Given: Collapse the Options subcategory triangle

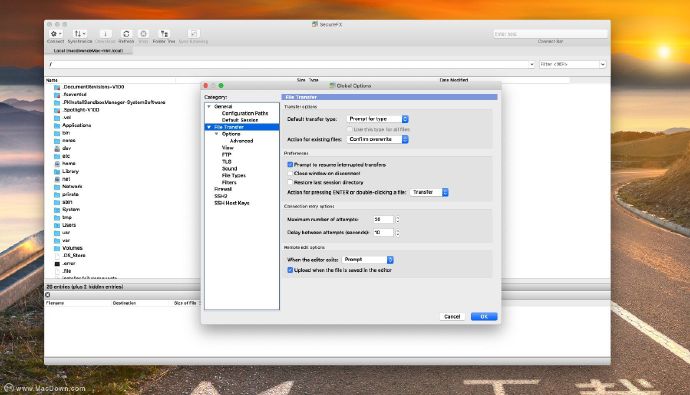Looking at the screenshot, I should pos(217,134).
